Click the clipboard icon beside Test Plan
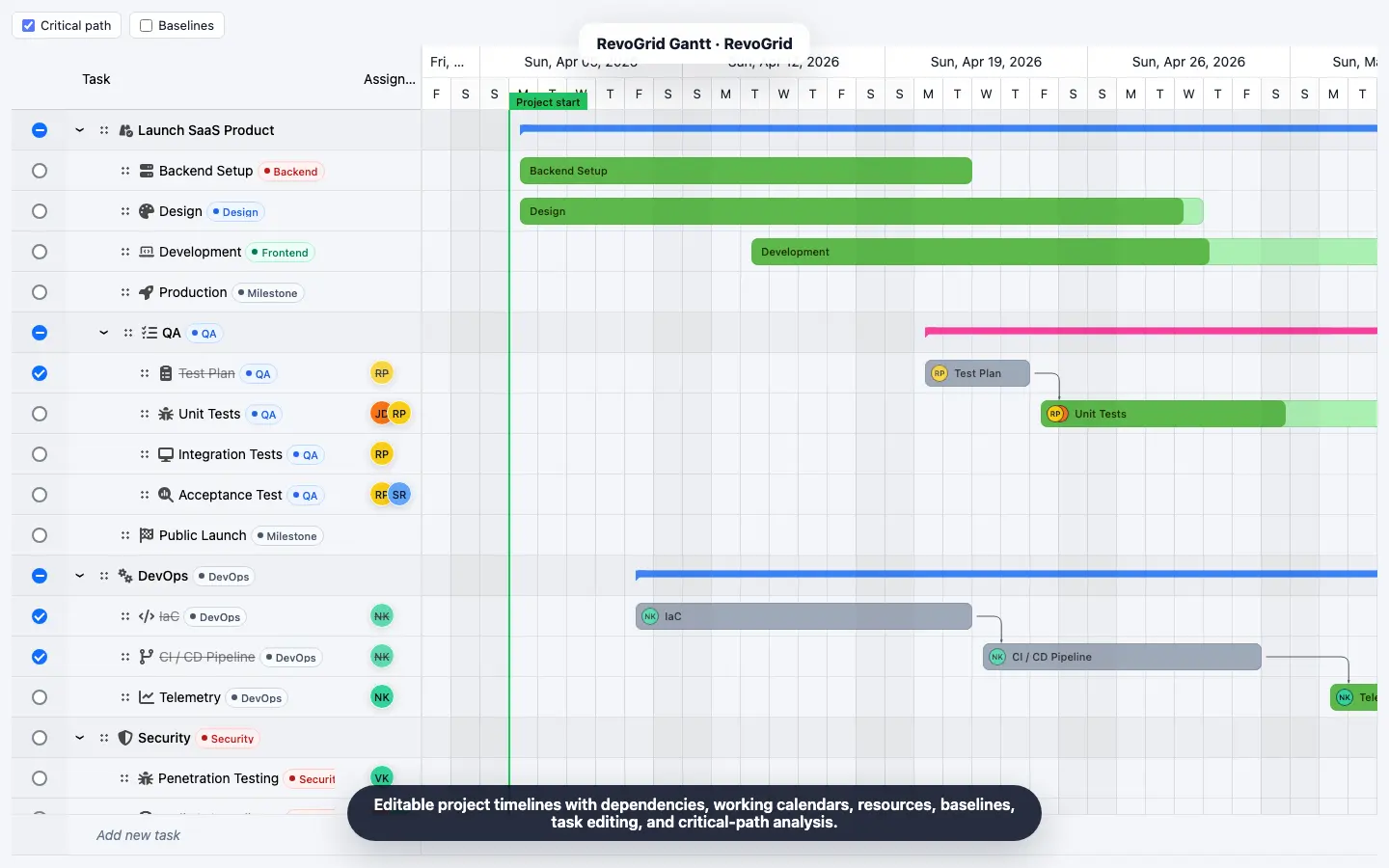The height and width of the screenshot is (868, 1389). [166, 373]
